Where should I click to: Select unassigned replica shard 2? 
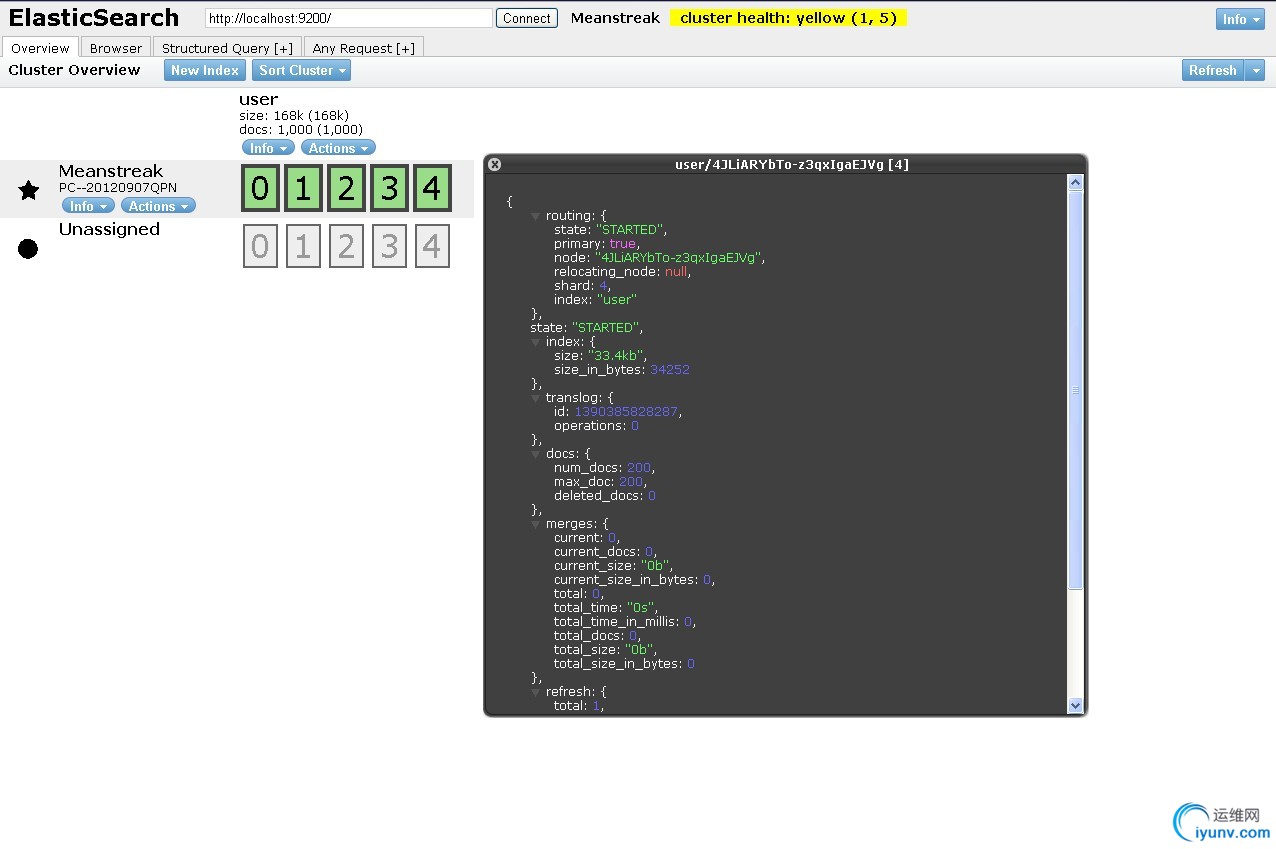coord(346,246)
